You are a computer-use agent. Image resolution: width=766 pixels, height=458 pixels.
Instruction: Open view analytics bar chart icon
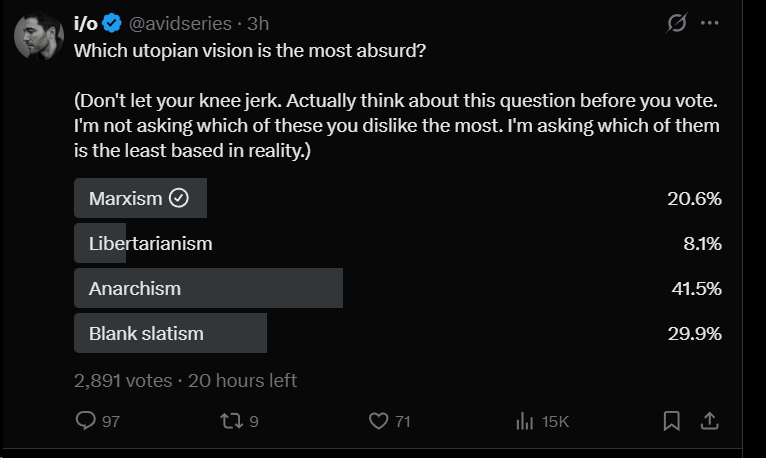[x=524, y=422]
